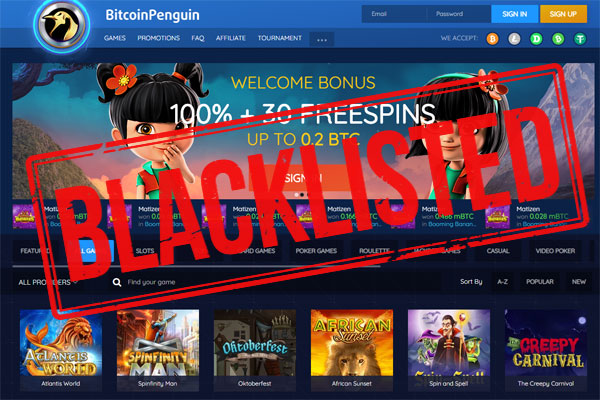Switch to the Poker Games tab
The height and width of the screenshot is (400, 600).
[316, 251]
